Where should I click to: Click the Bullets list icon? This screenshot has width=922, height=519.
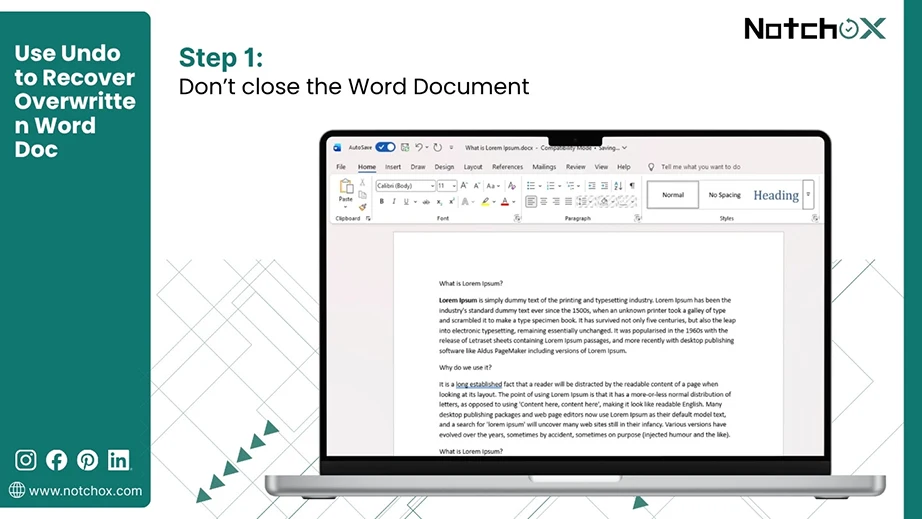pyautogui.click(x=531, y=186)
